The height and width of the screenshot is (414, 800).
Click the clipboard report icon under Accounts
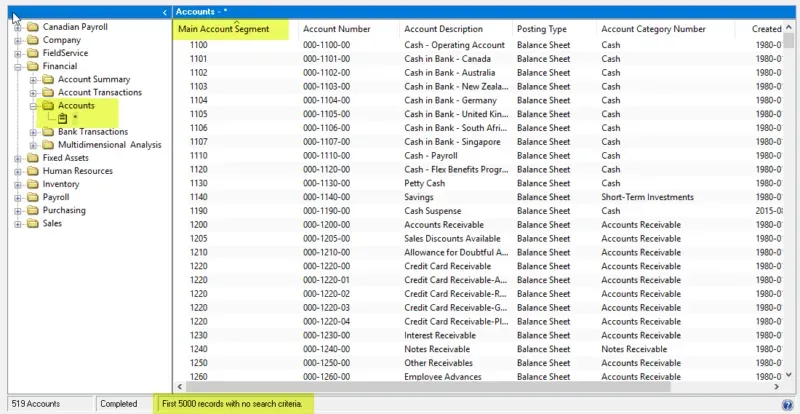coord(62,118)
